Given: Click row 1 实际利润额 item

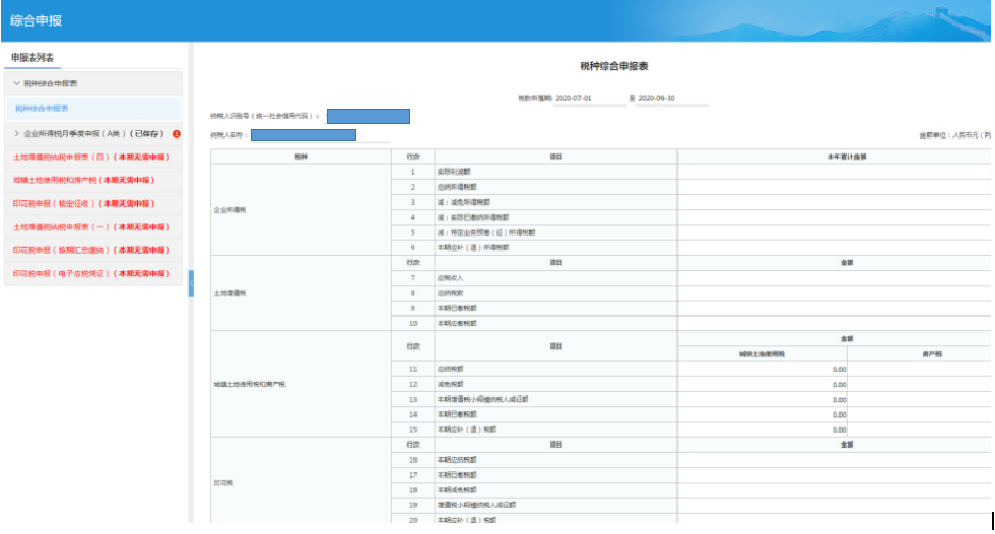Looking at the screenshot, I should (x=454, y=172).
